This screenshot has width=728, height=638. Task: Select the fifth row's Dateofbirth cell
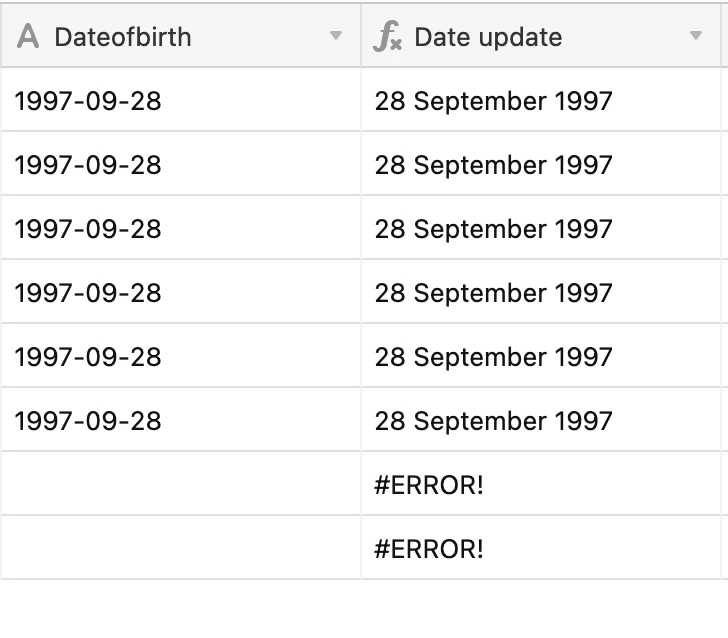click(x=88, y=357)
